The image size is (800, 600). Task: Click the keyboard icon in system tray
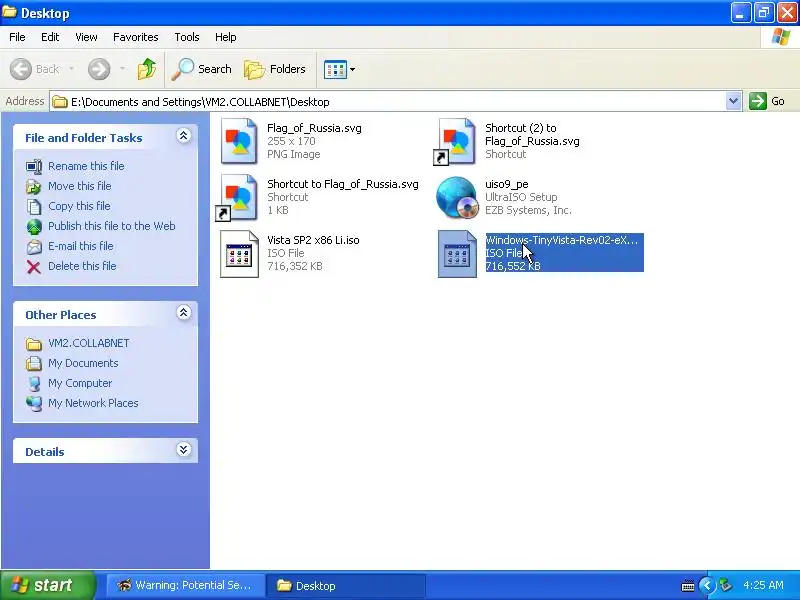pos(688,585)
